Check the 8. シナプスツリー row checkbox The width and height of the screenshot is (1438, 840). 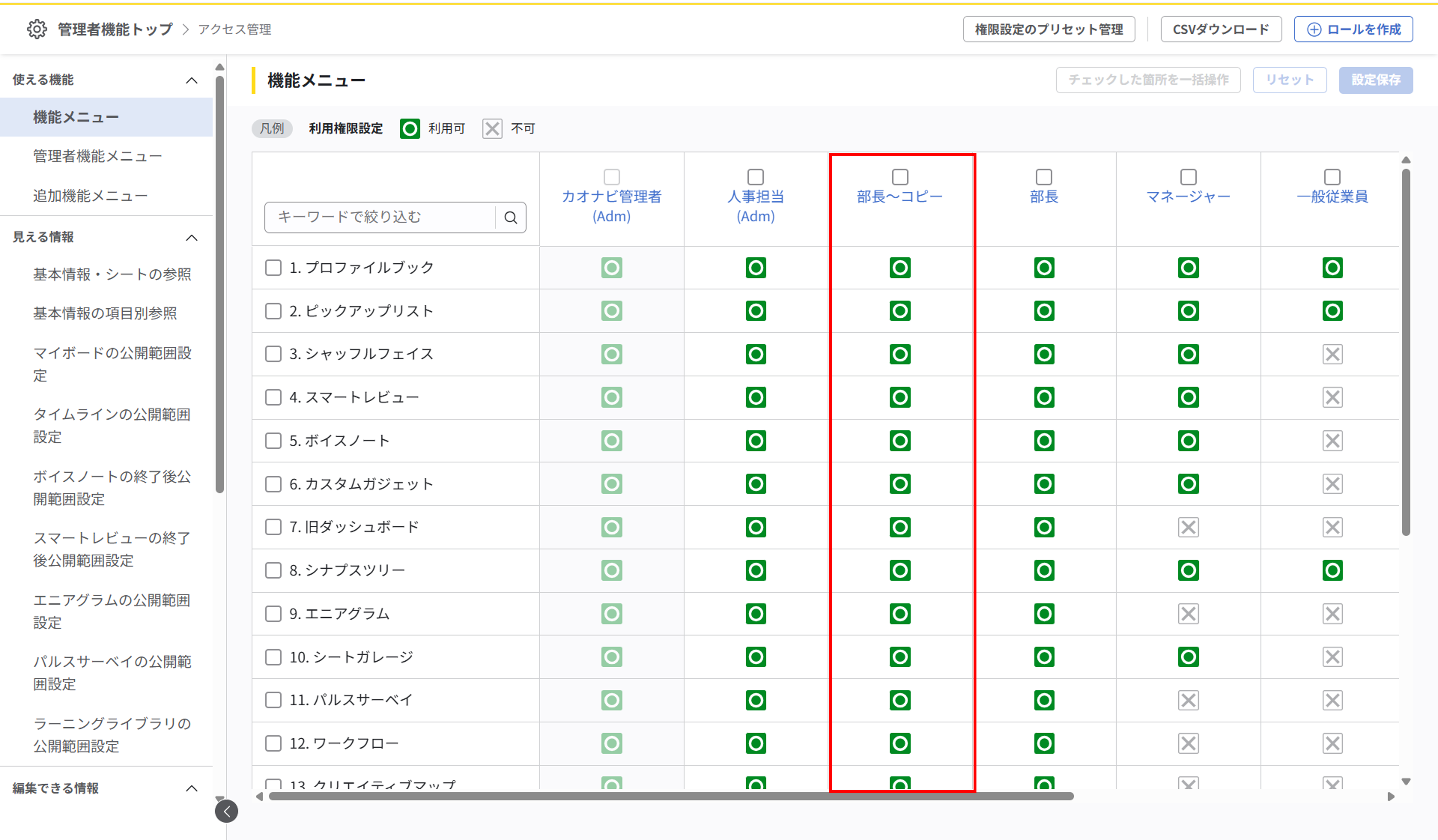click(273, 570)
